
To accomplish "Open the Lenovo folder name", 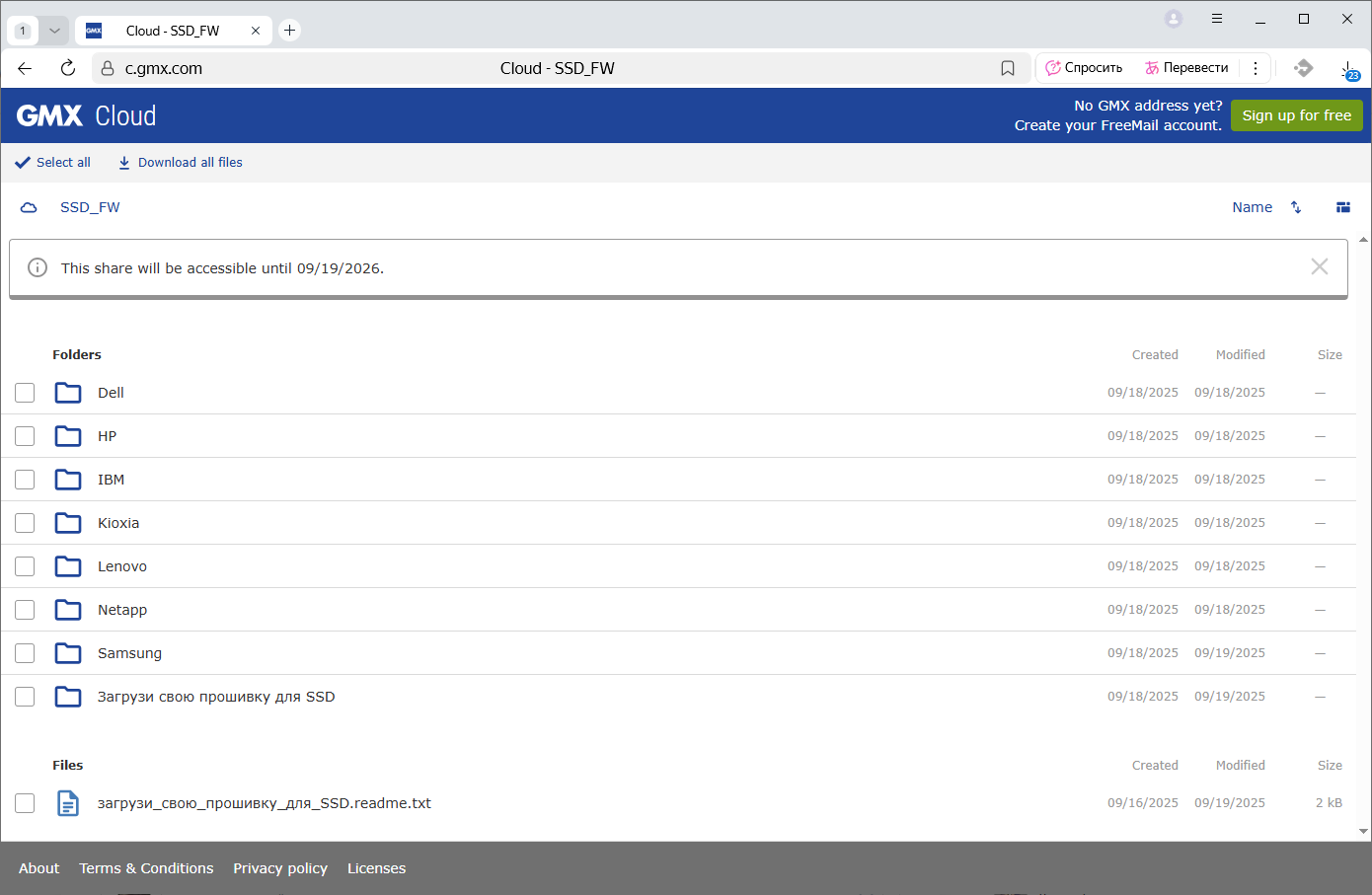I will tap(122, 566).
